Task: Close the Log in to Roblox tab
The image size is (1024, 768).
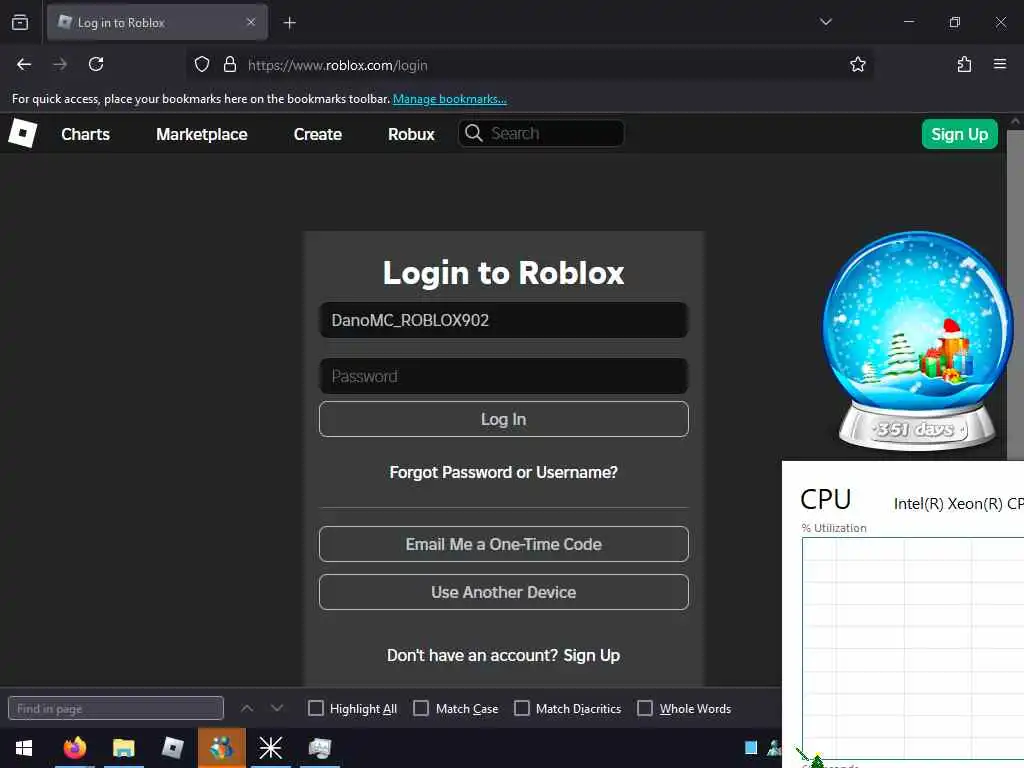Action: click(251, 22)
